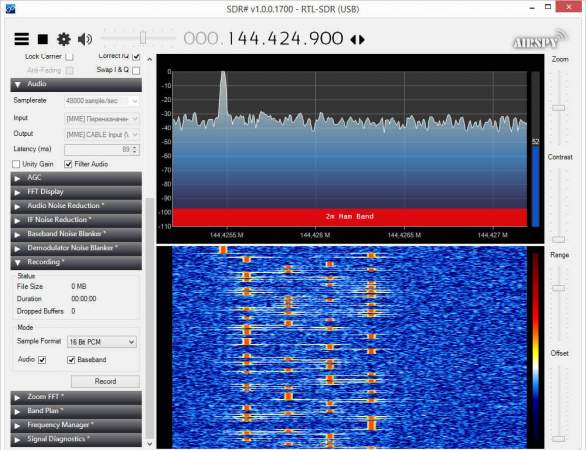Open the audio Output device dropdown
Viewport: 586px width, 450px height.
(x=102, y=135)
